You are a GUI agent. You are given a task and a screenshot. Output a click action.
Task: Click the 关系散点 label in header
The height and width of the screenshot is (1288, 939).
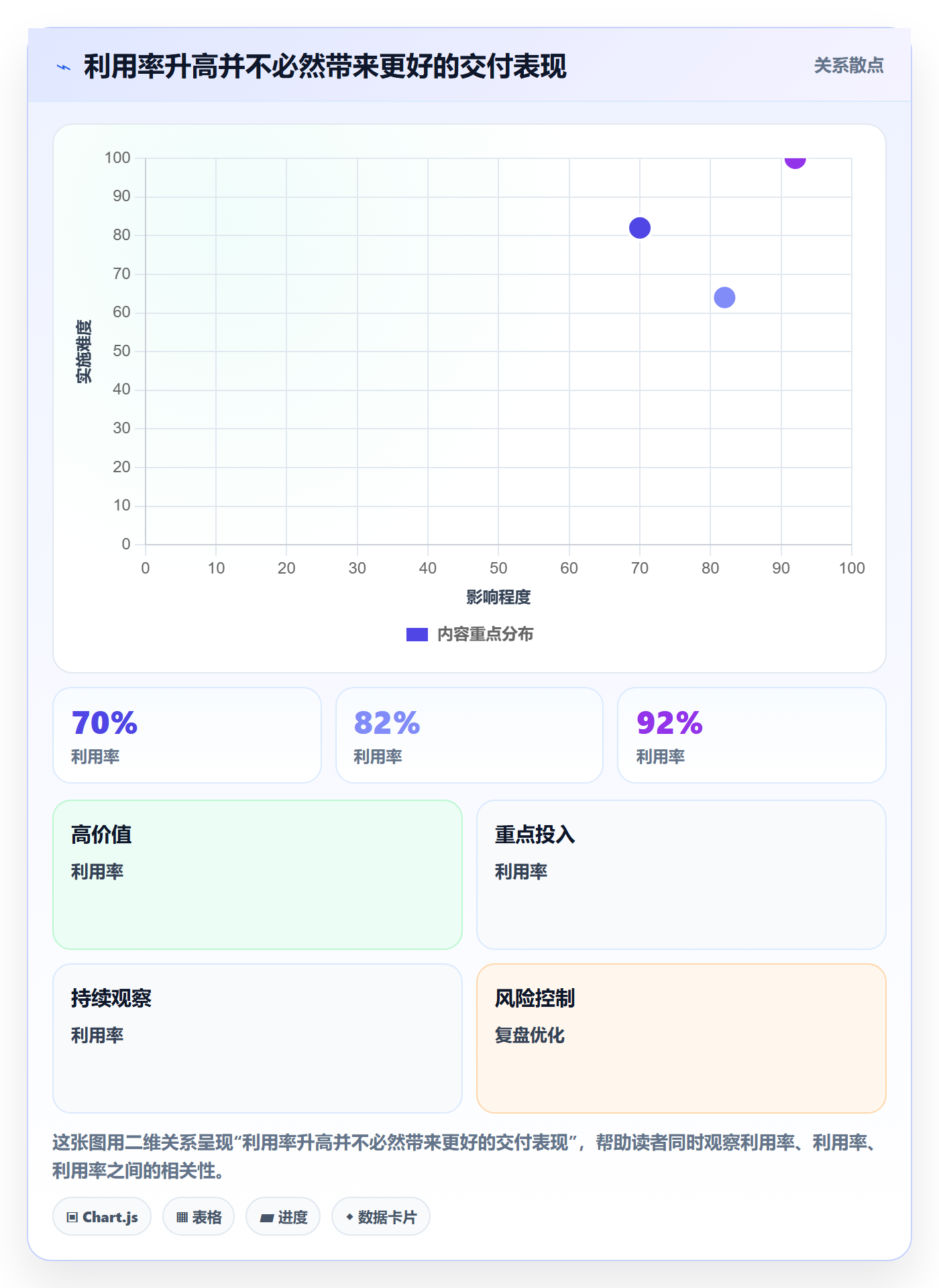point(848,66)
